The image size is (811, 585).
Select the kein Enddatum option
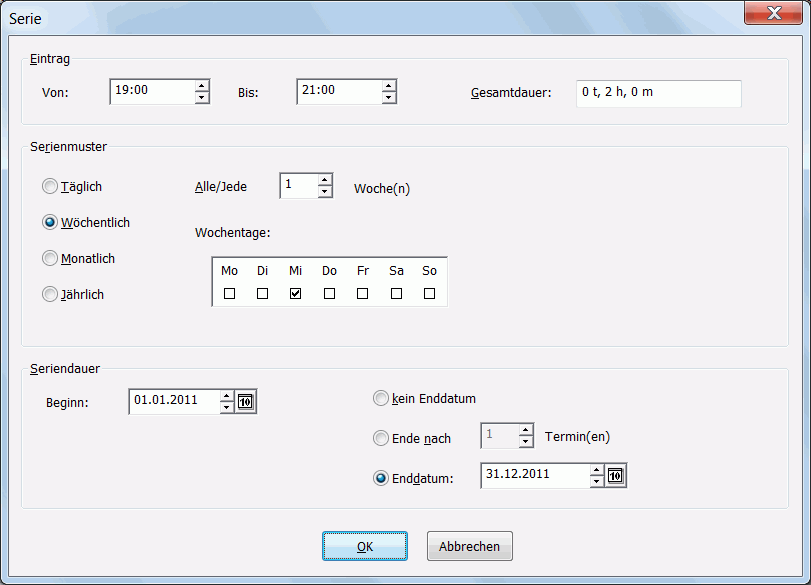(x=380, y=398)
